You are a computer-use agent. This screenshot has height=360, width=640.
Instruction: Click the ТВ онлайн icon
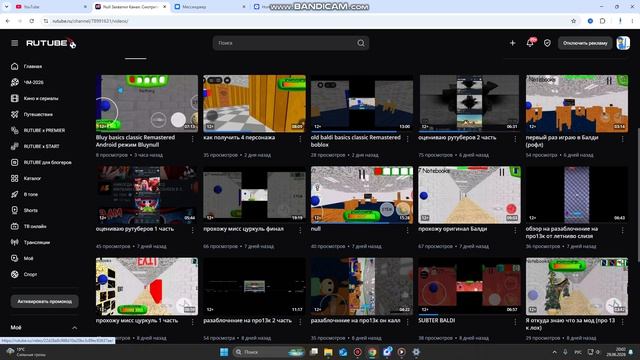15,226
